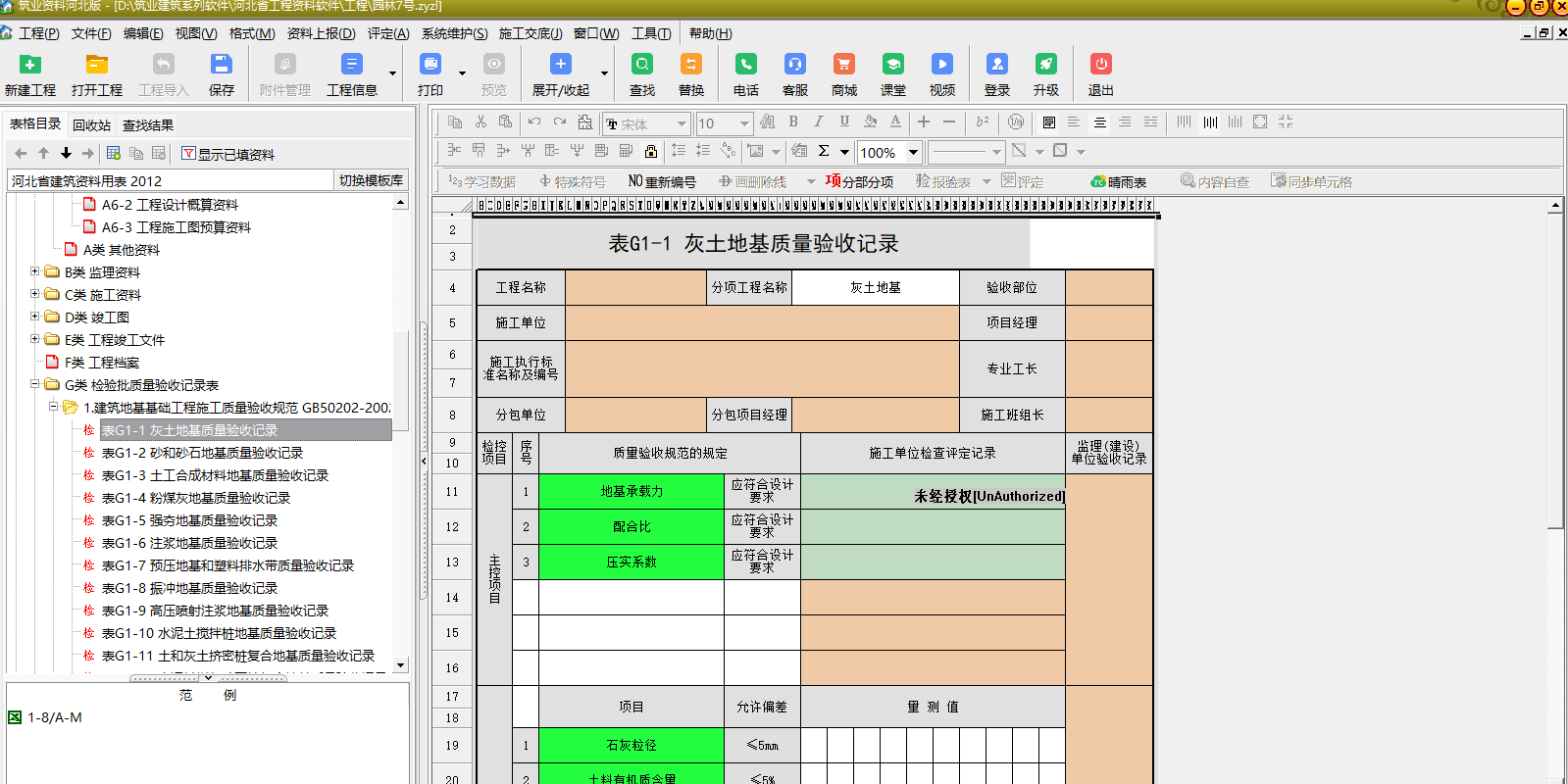Open the 课堂 (Classroom) icon

(x=892, y=74)
